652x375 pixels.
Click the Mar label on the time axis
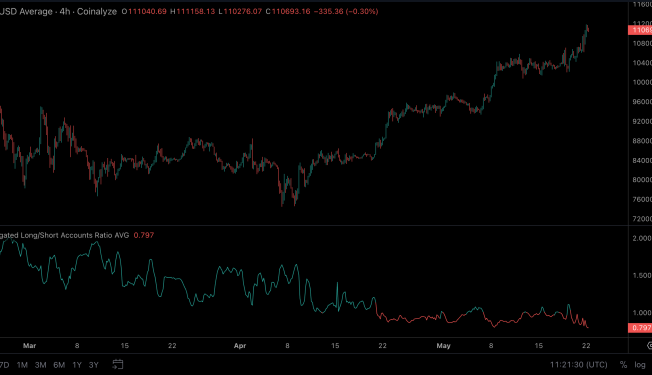click(30, 345)
